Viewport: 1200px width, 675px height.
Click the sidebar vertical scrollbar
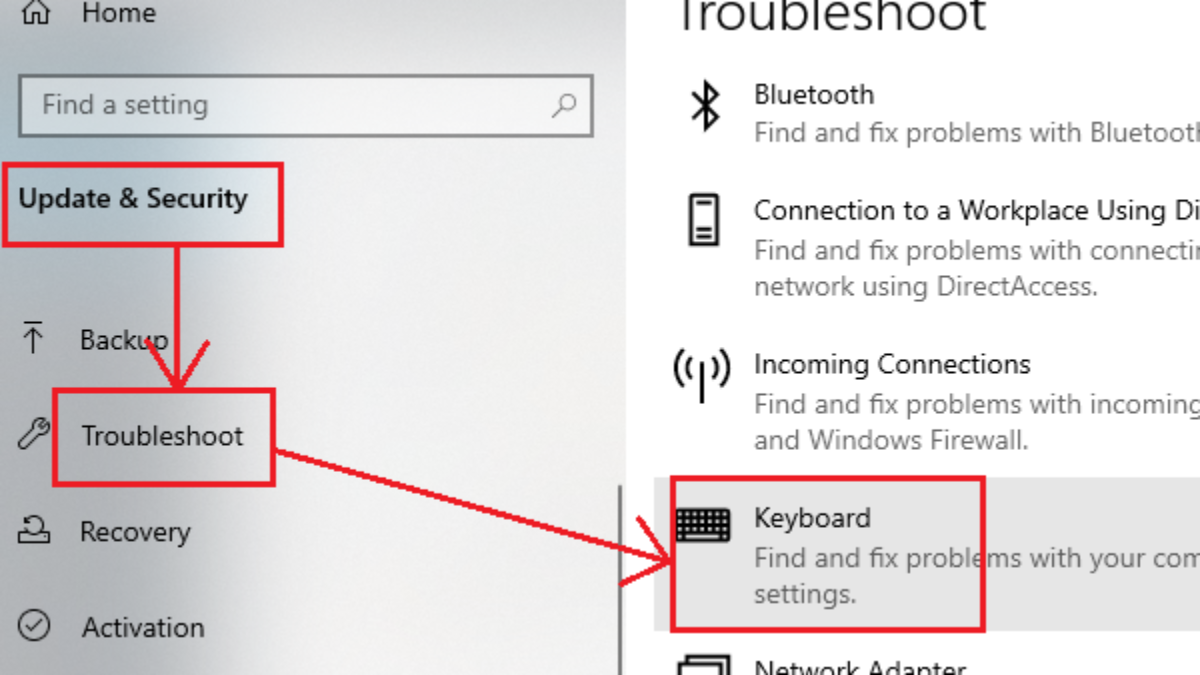coord(620,580)
